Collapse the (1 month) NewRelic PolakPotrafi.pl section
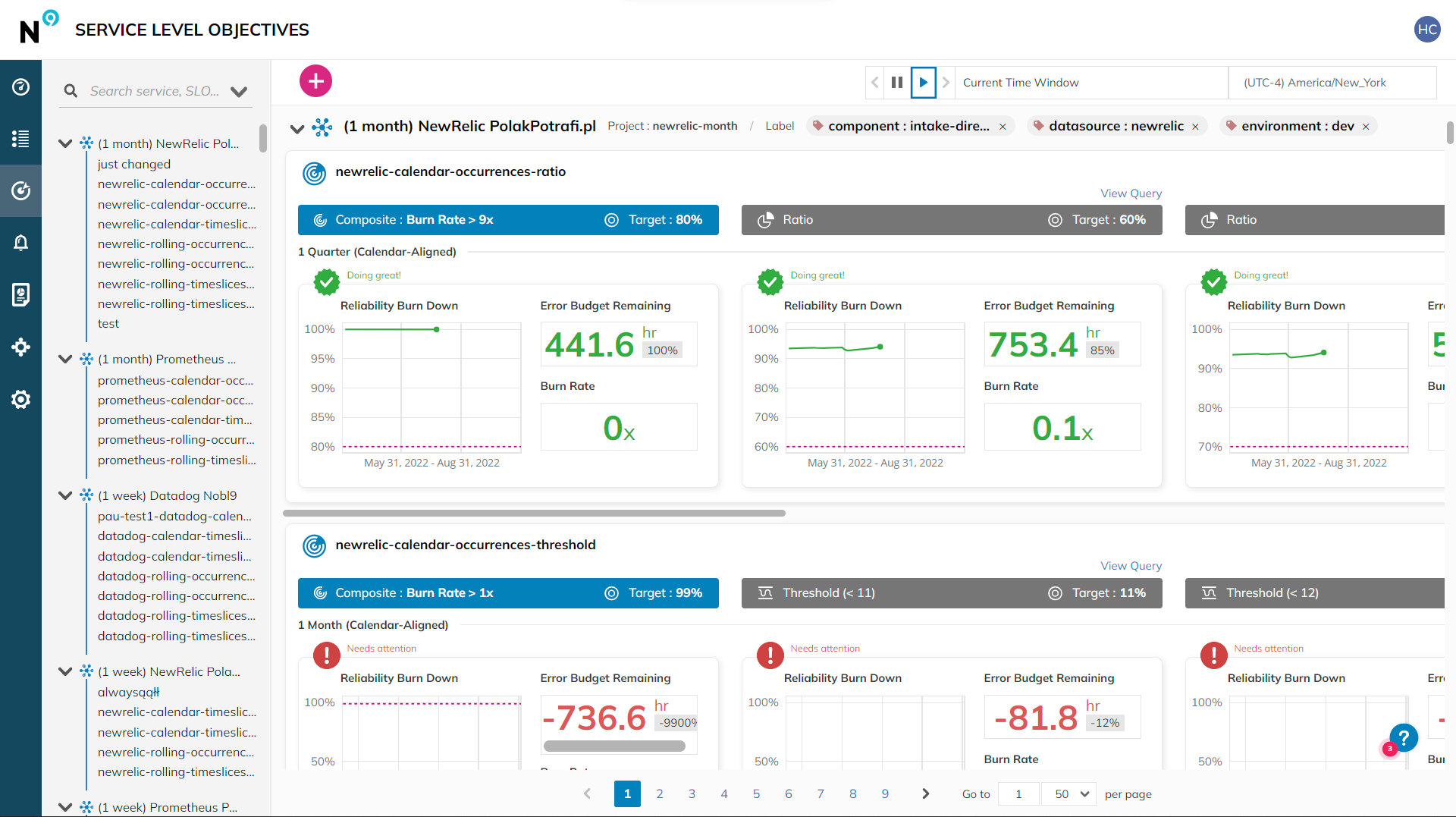Screen dimensions: 1456x817 point(297,128)
